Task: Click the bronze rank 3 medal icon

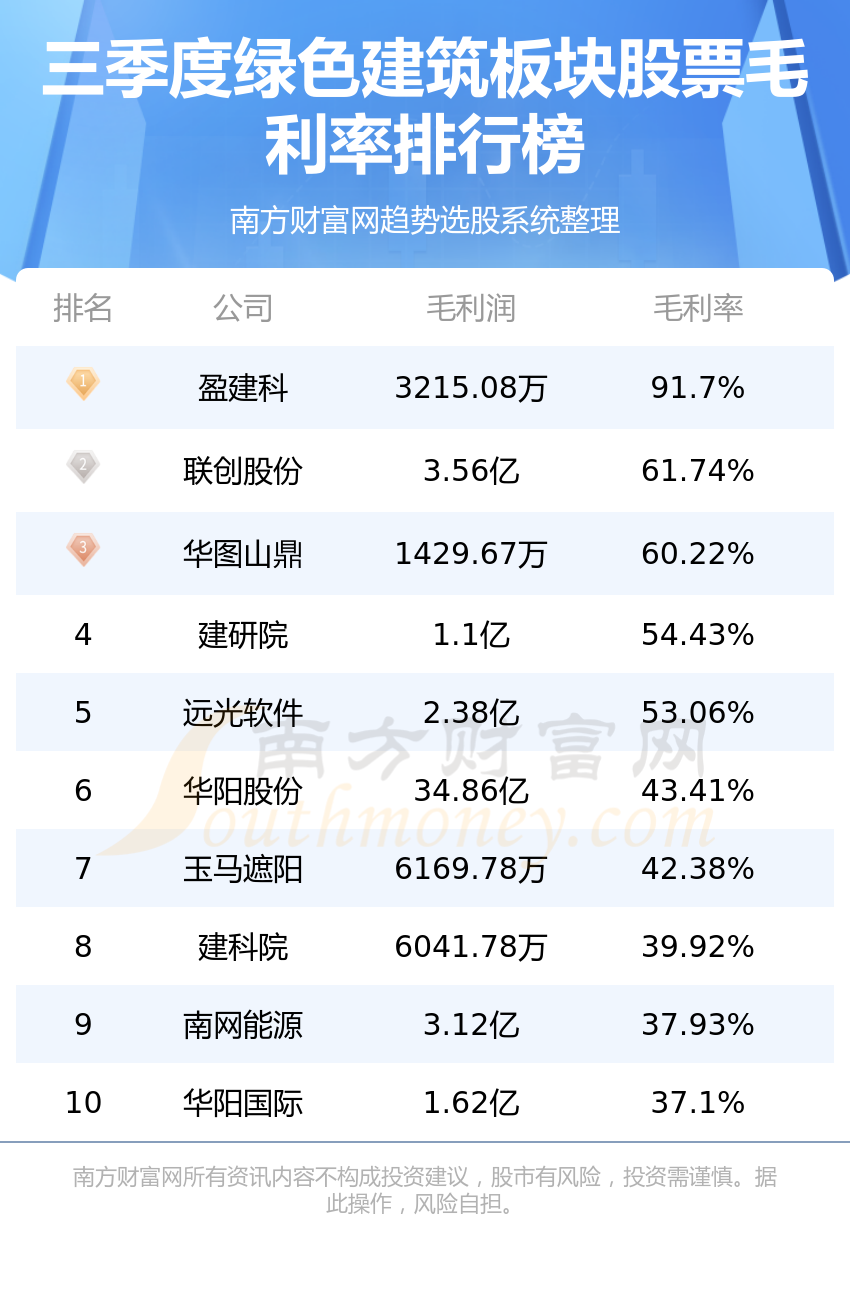Action: click(x=83, y=549)
